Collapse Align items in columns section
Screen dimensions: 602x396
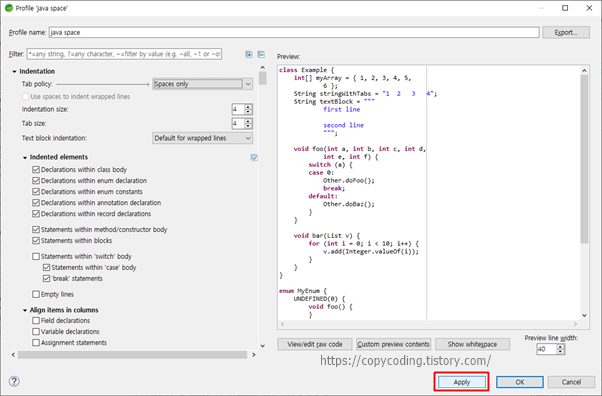25,310
